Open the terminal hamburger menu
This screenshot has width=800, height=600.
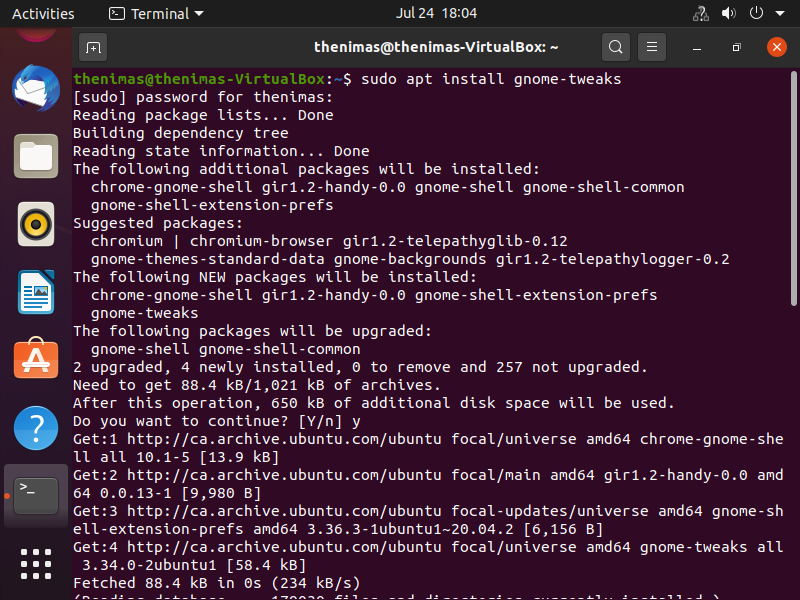pos(652,47)
